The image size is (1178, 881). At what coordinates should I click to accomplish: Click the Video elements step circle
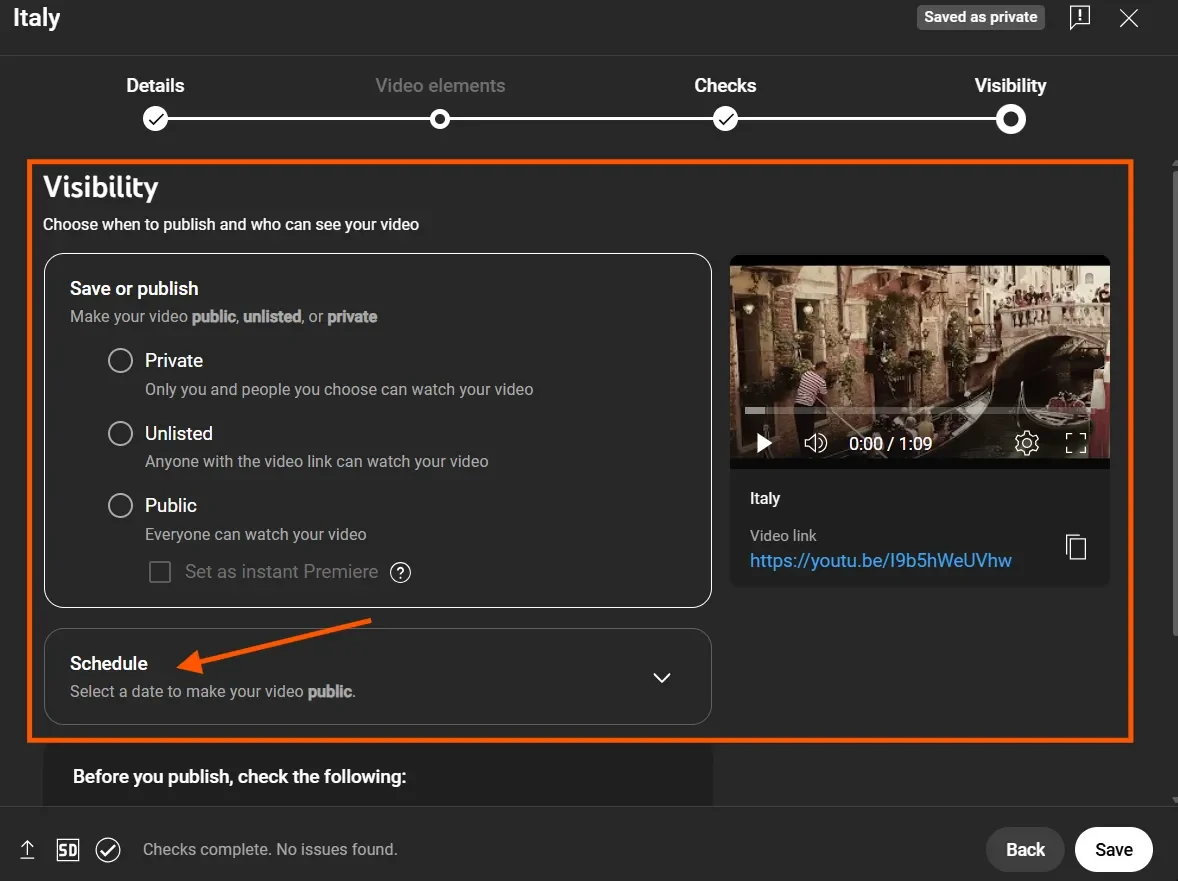440,119
